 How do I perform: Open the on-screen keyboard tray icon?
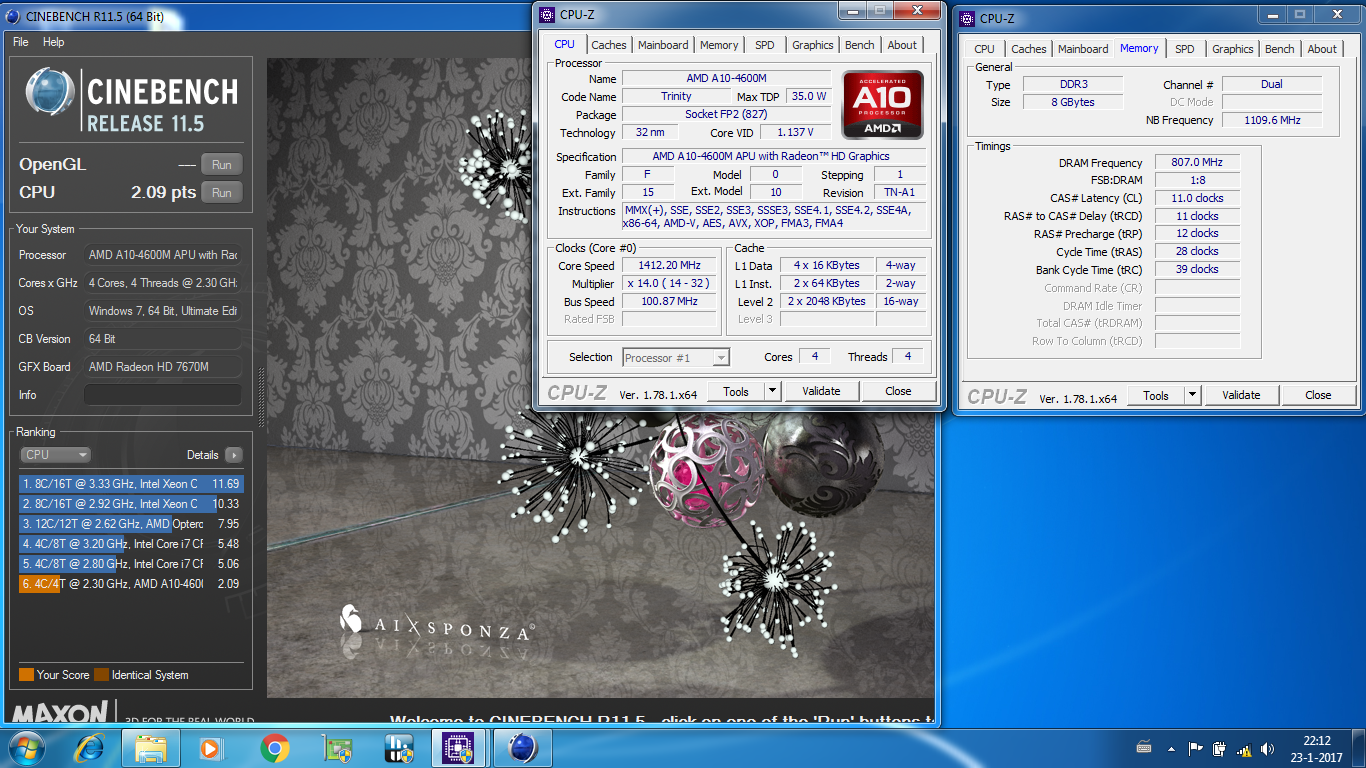pos(1144,748)
